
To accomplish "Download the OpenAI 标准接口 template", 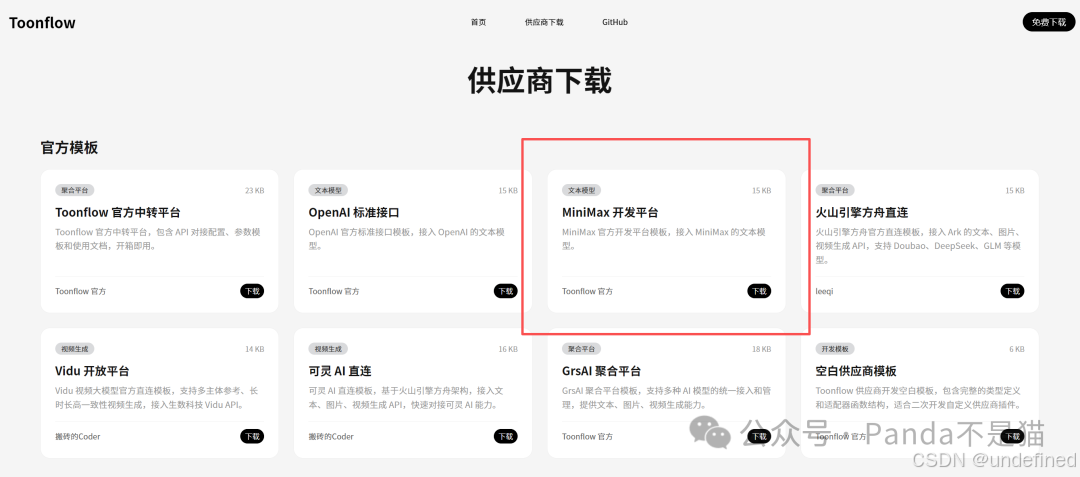I will pos(506,291).
